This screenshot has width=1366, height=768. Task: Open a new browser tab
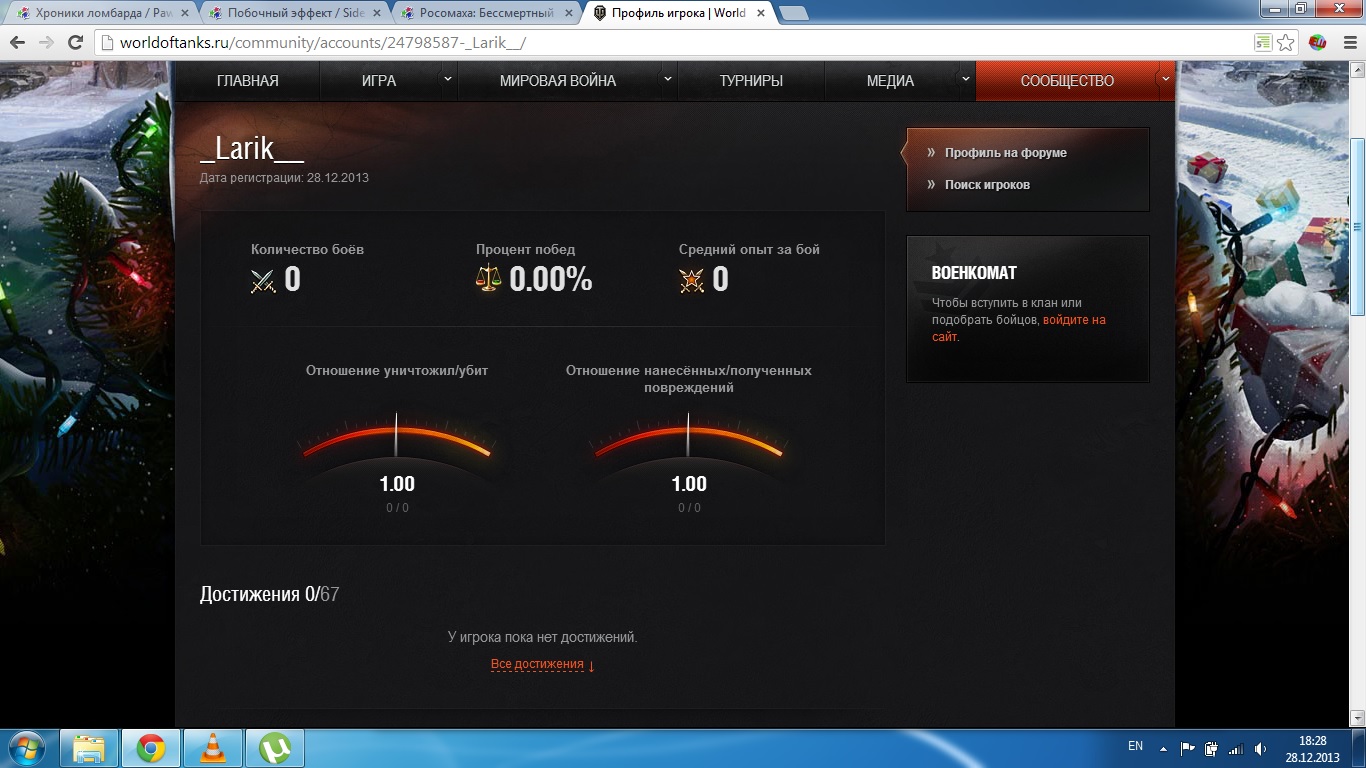(794, 13)
